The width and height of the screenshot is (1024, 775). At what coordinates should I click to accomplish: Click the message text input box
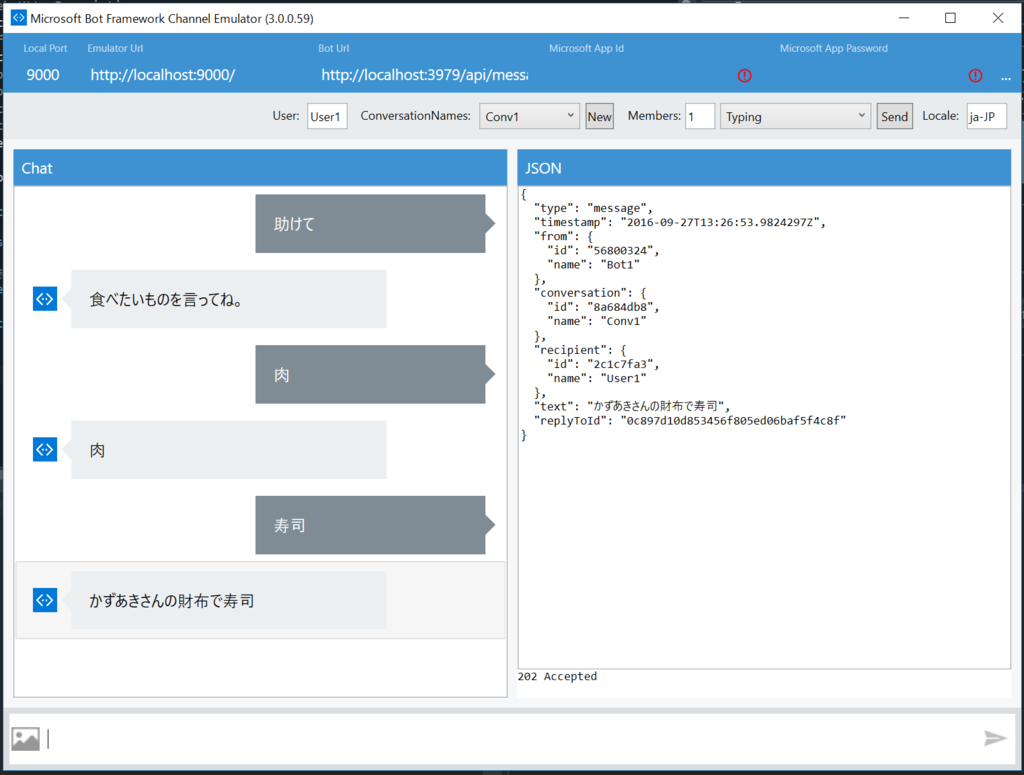tap(509, 739)
